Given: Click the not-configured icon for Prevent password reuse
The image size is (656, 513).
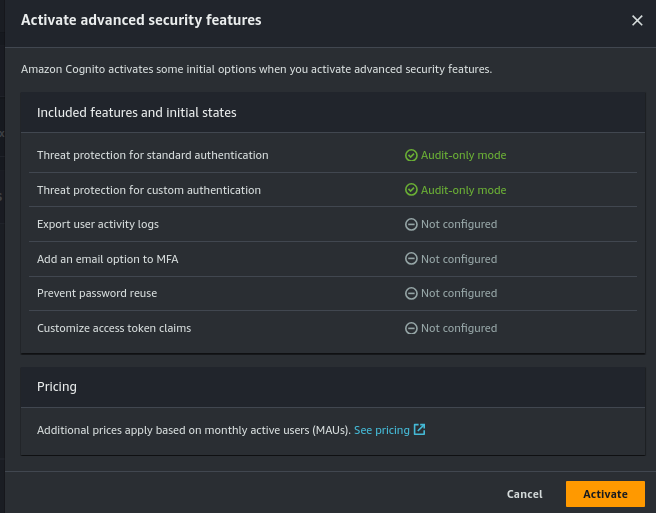Looking at the screenshot, I should tap(411, 294).
